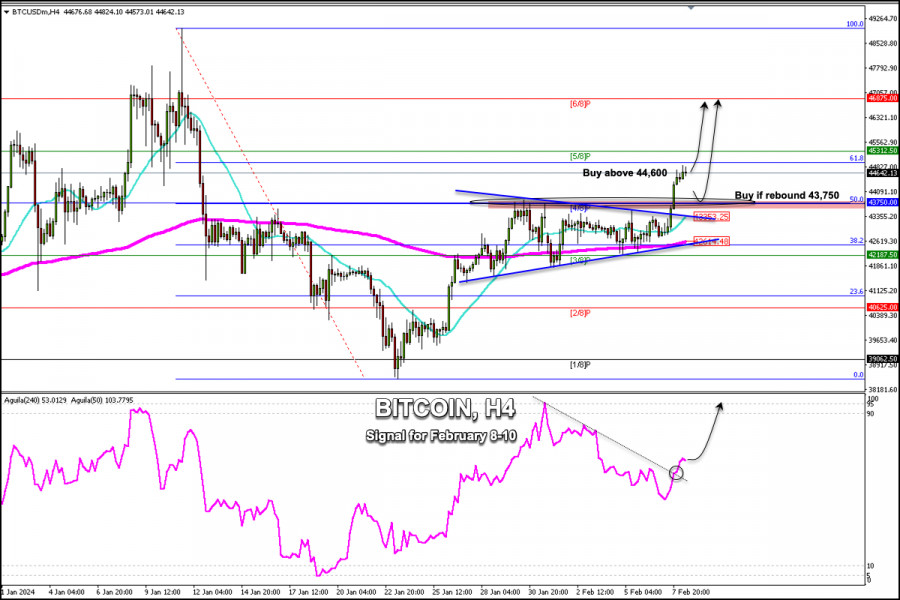Select the green 42187.50 price level tag
900x600 pixels.
tap(882, 254)
